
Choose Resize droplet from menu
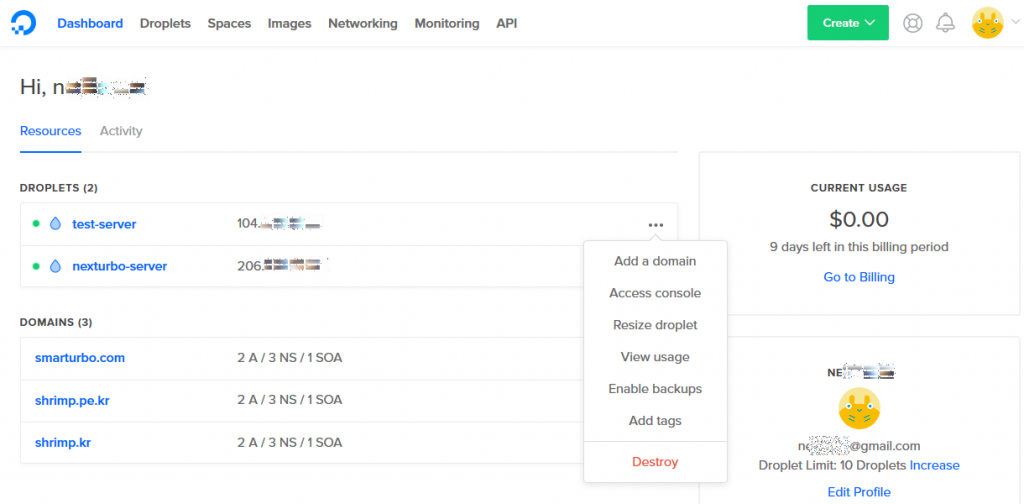click(x=655, y=325)
